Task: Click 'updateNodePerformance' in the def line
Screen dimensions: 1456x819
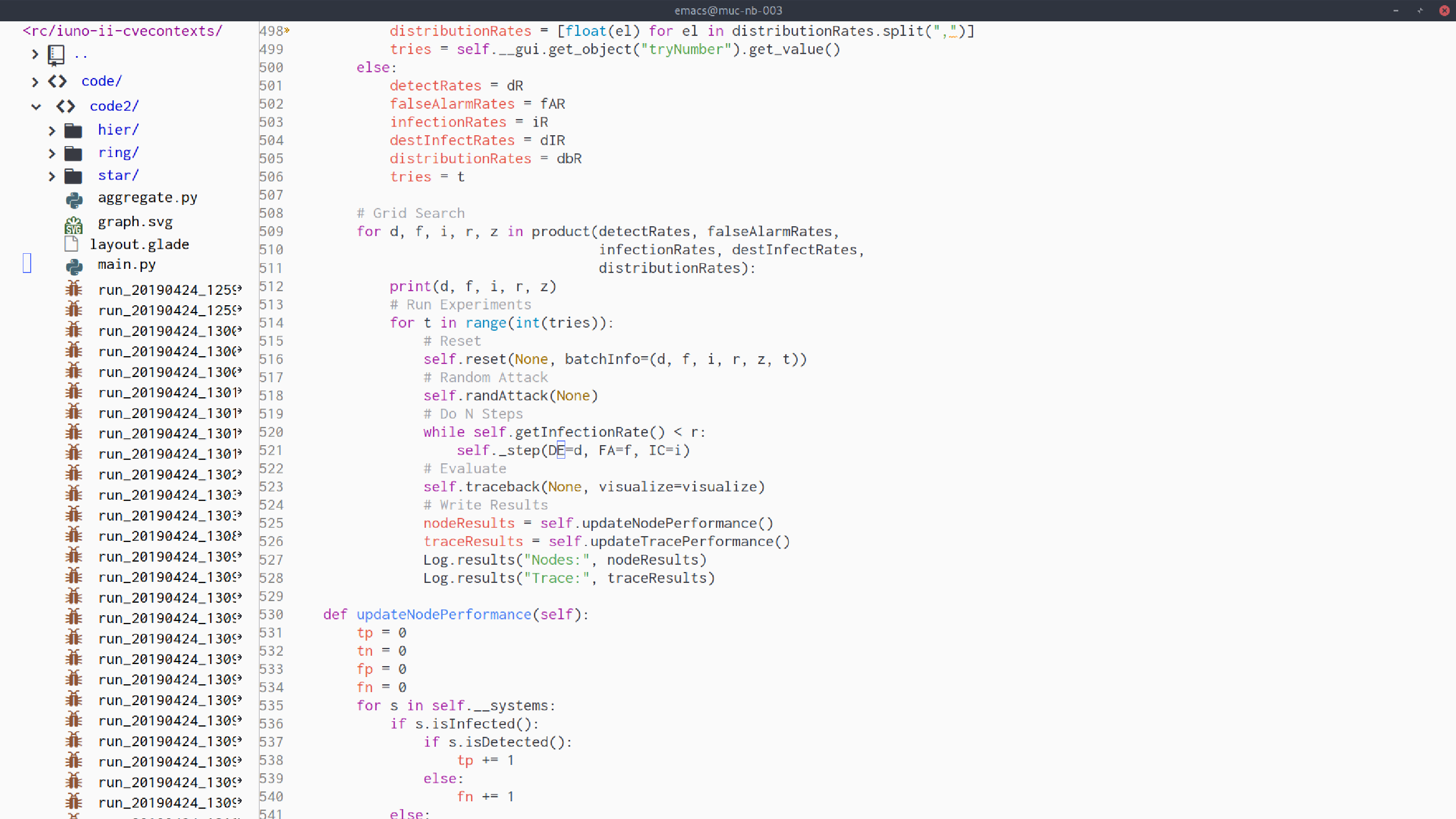Action: 444,615
